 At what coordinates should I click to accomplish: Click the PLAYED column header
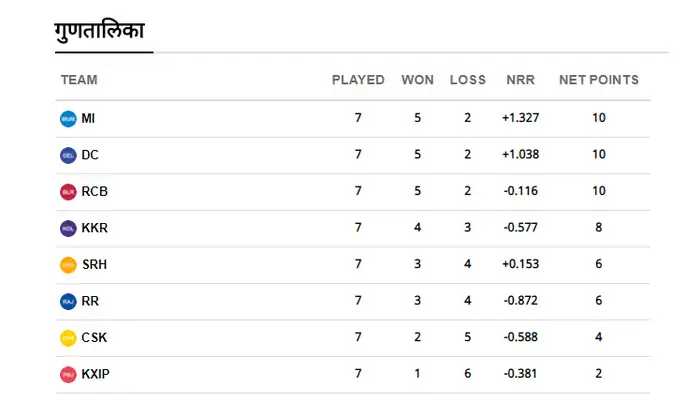point(358,80)
